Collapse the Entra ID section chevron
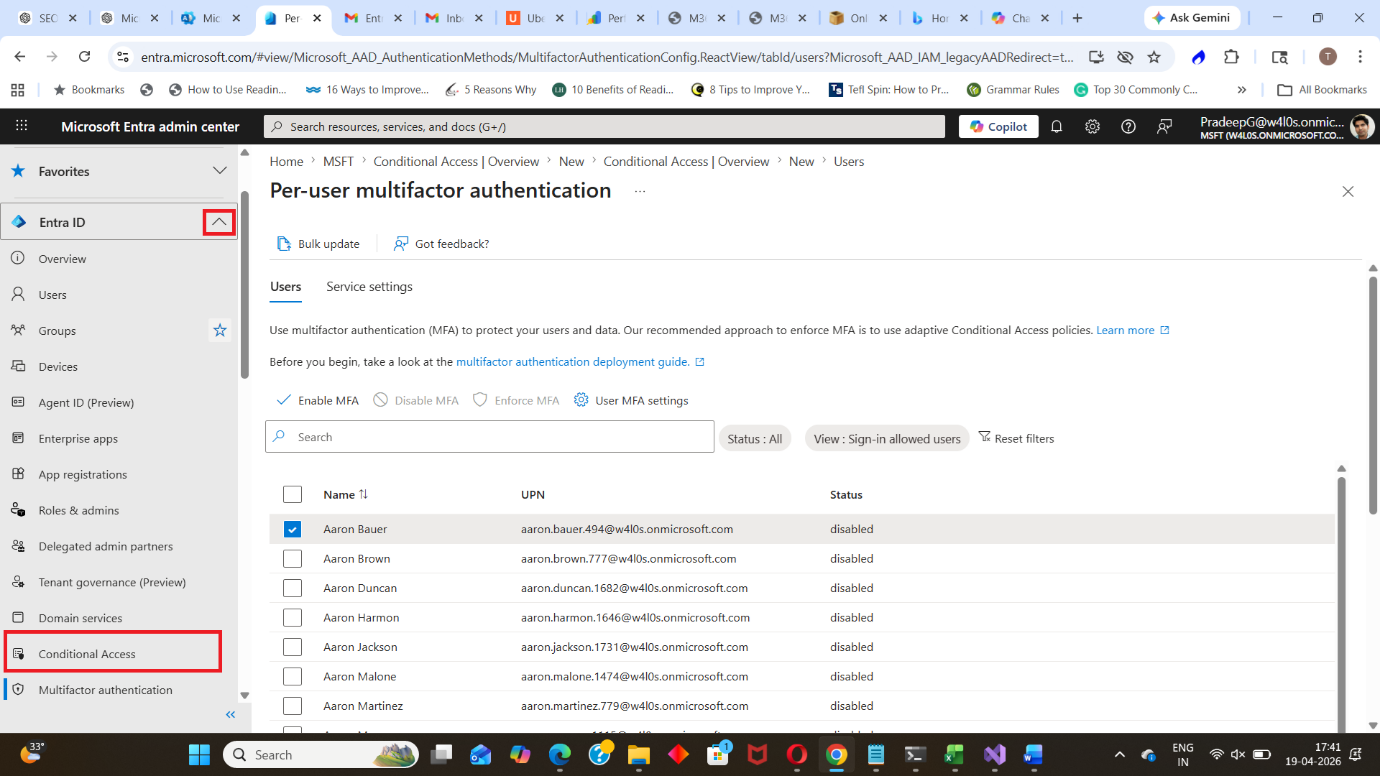Screen dimensions: 1380x776 coord(219,222)
